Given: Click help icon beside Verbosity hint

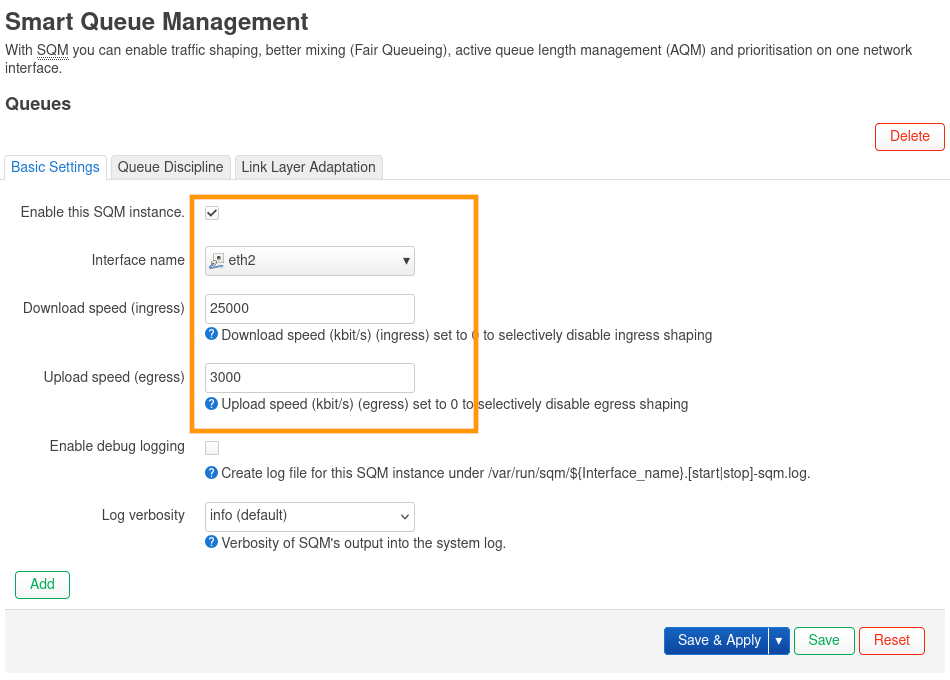Looking at the screenshot, I should tap(211, 542).
